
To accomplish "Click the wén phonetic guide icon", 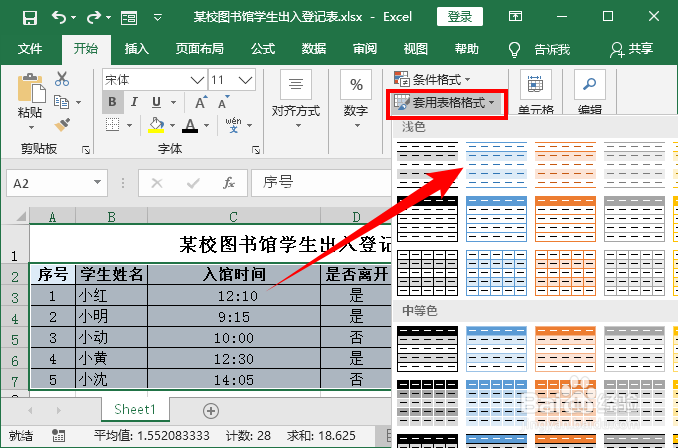I will coord(233,125).
